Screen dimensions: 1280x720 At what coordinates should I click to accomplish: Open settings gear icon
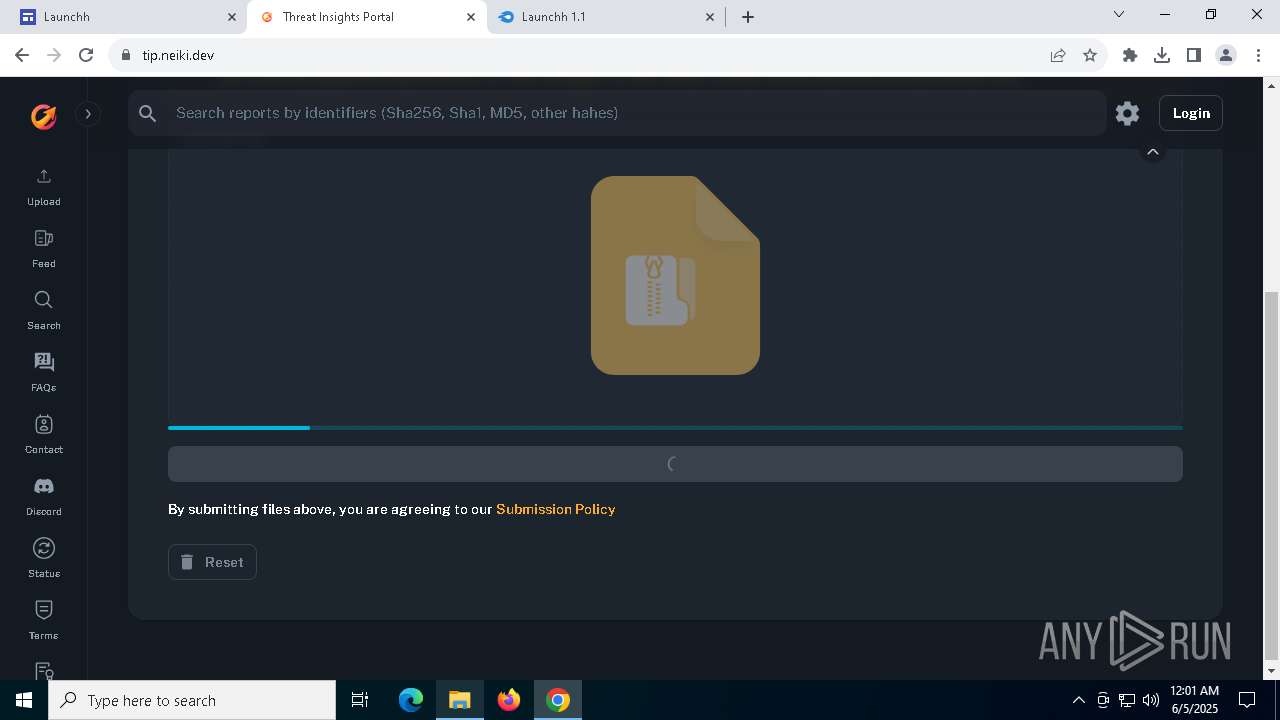pyautogui.click(x=1127, y=113)
